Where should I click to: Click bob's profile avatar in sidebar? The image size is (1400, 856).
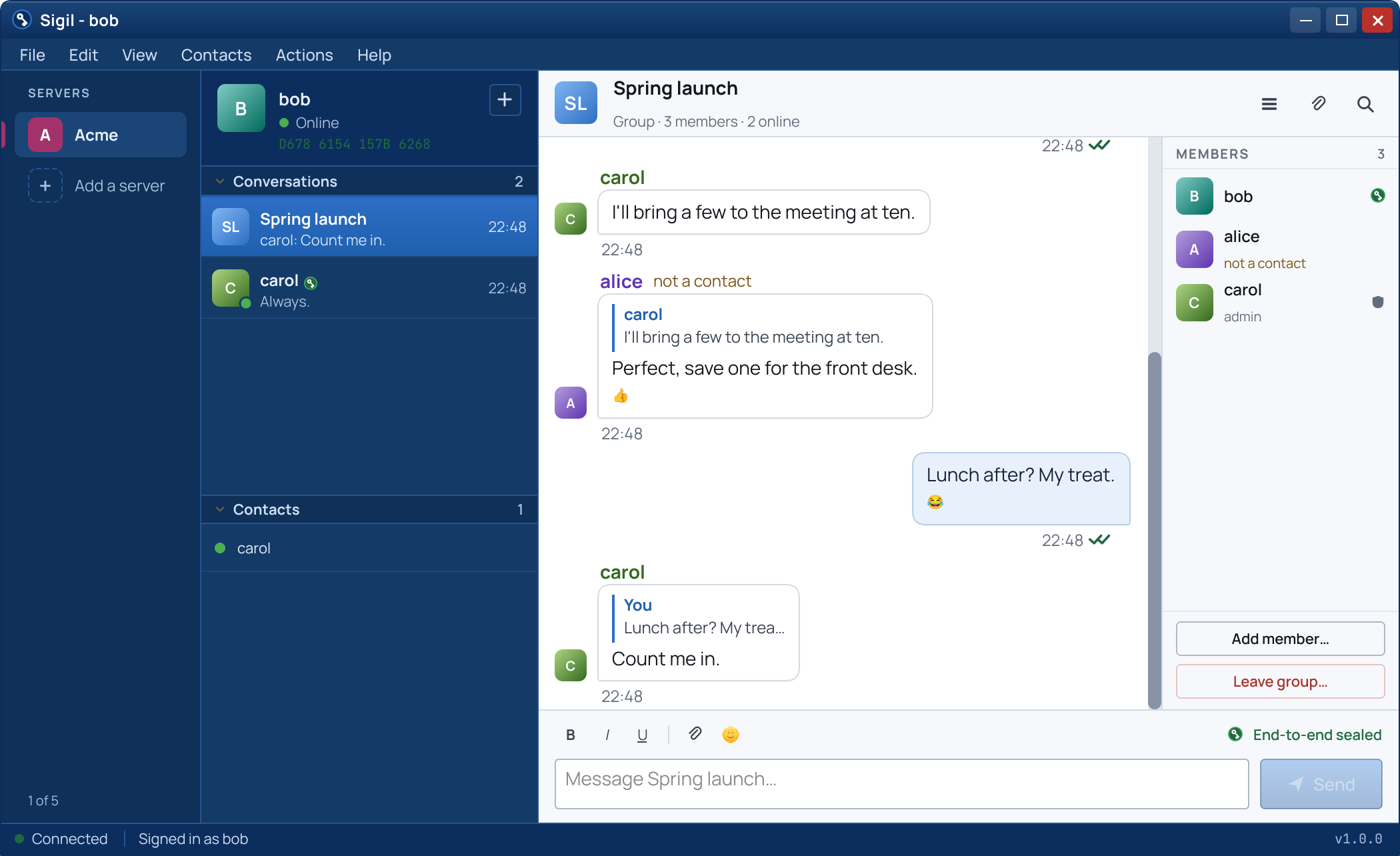point(241,108)
